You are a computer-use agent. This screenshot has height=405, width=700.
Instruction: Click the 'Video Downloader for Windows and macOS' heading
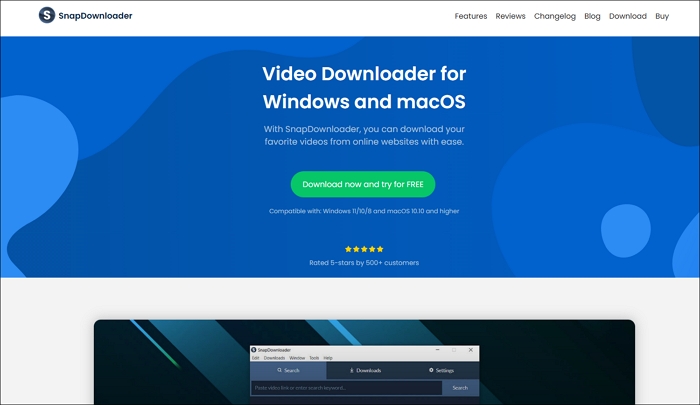364,88
